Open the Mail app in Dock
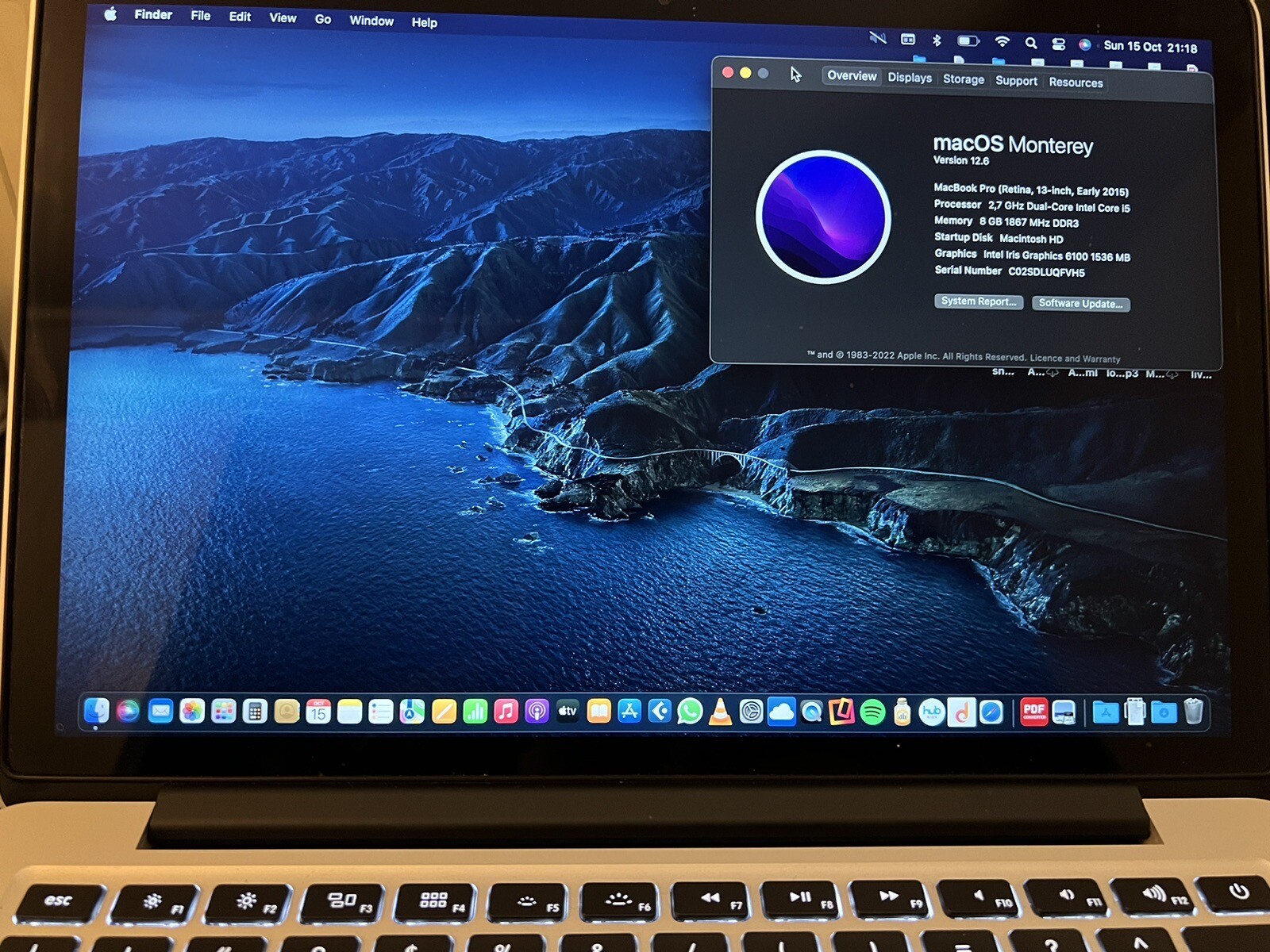 160,711
